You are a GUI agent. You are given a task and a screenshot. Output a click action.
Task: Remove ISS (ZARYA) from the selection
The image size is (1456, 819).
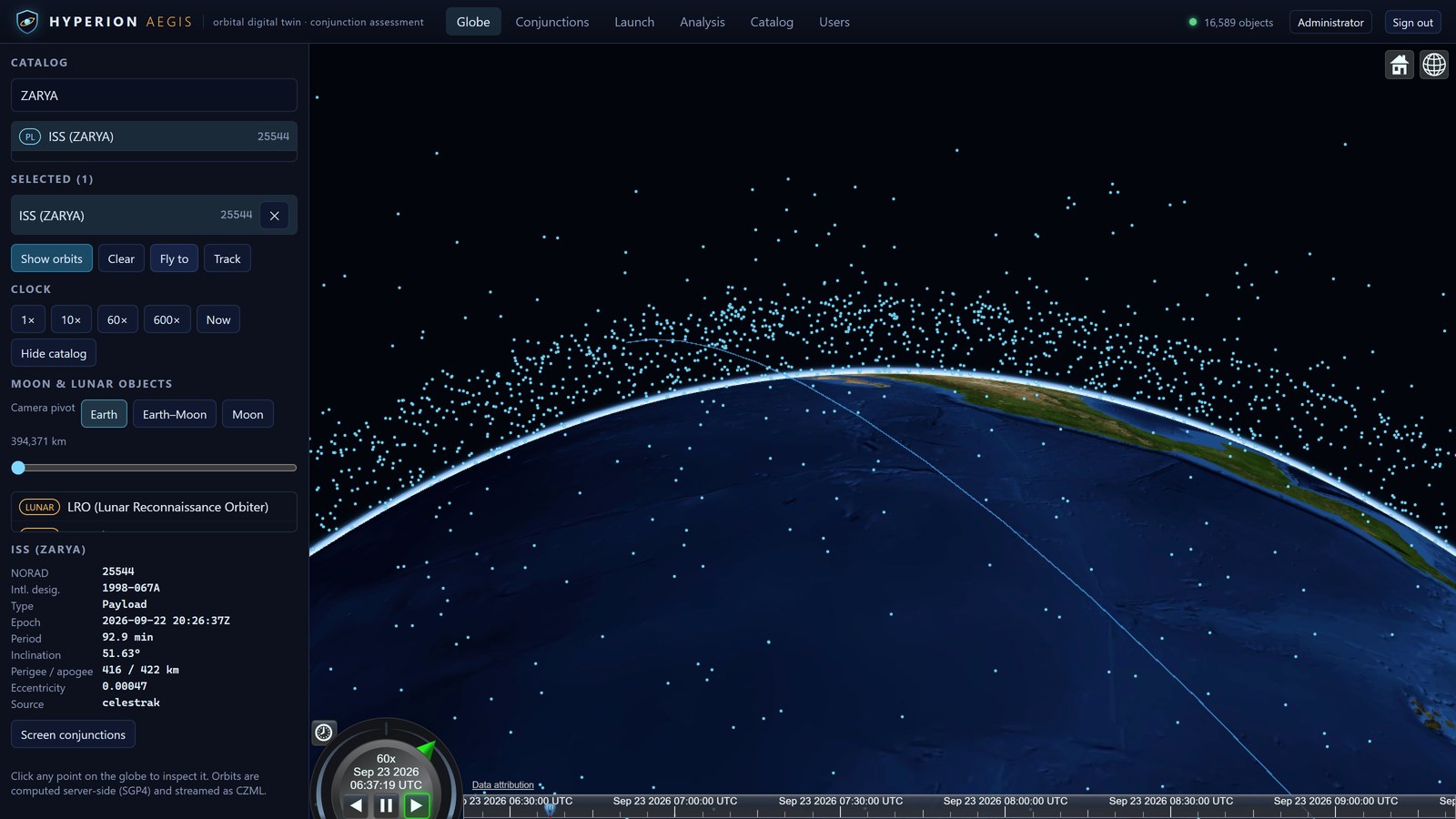pyautogui.click(x=274, y=216)
